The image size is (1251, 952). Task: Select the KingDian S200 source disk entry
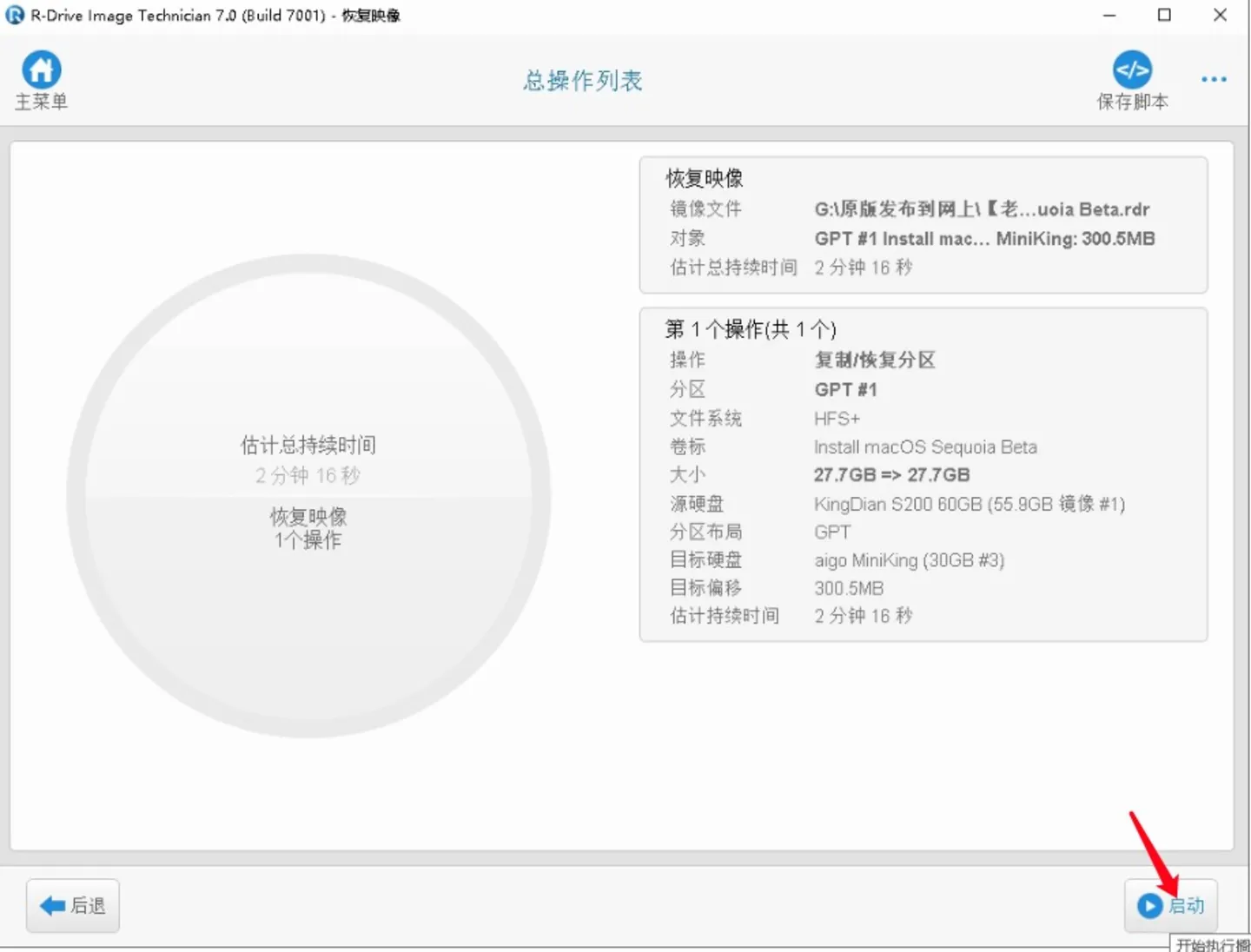(970, 504)
